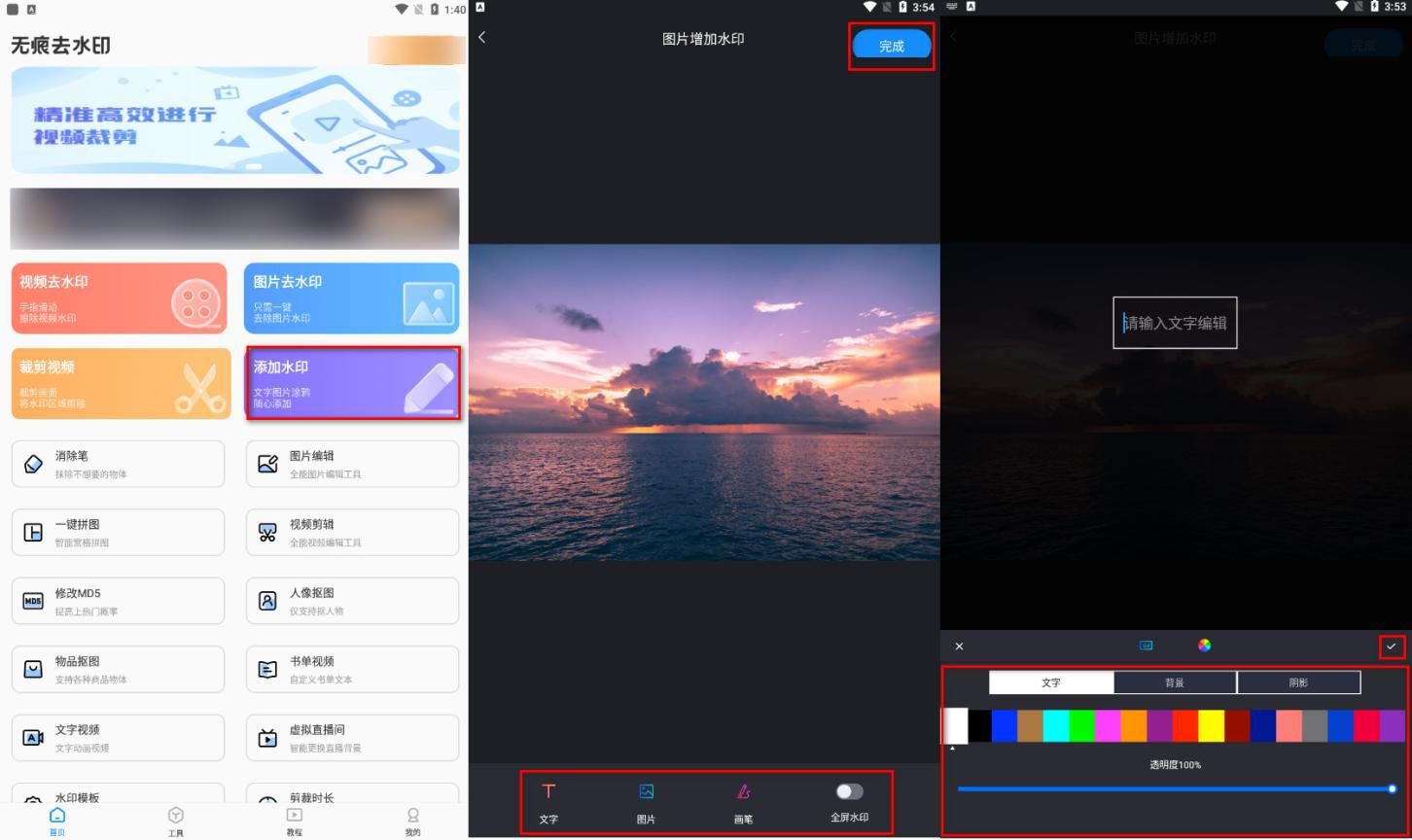Open the 物品抠图 tool
Screen dimensions: 1412x840
(x=119, y=669)
